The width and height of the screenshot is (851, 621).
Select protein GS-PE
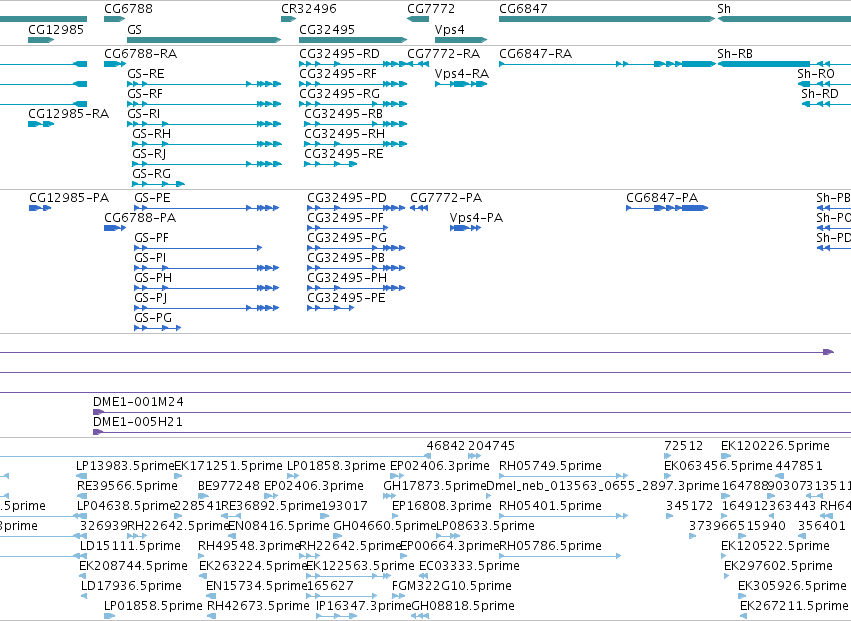click(x=152, y=198)
